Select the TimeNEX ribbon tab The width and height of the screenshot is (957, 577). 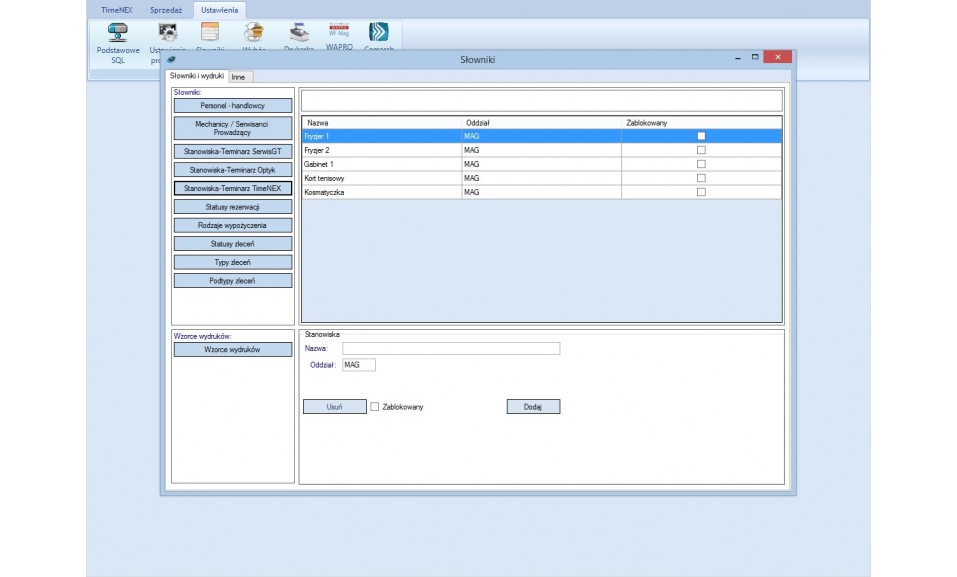[x=117, y=9]
